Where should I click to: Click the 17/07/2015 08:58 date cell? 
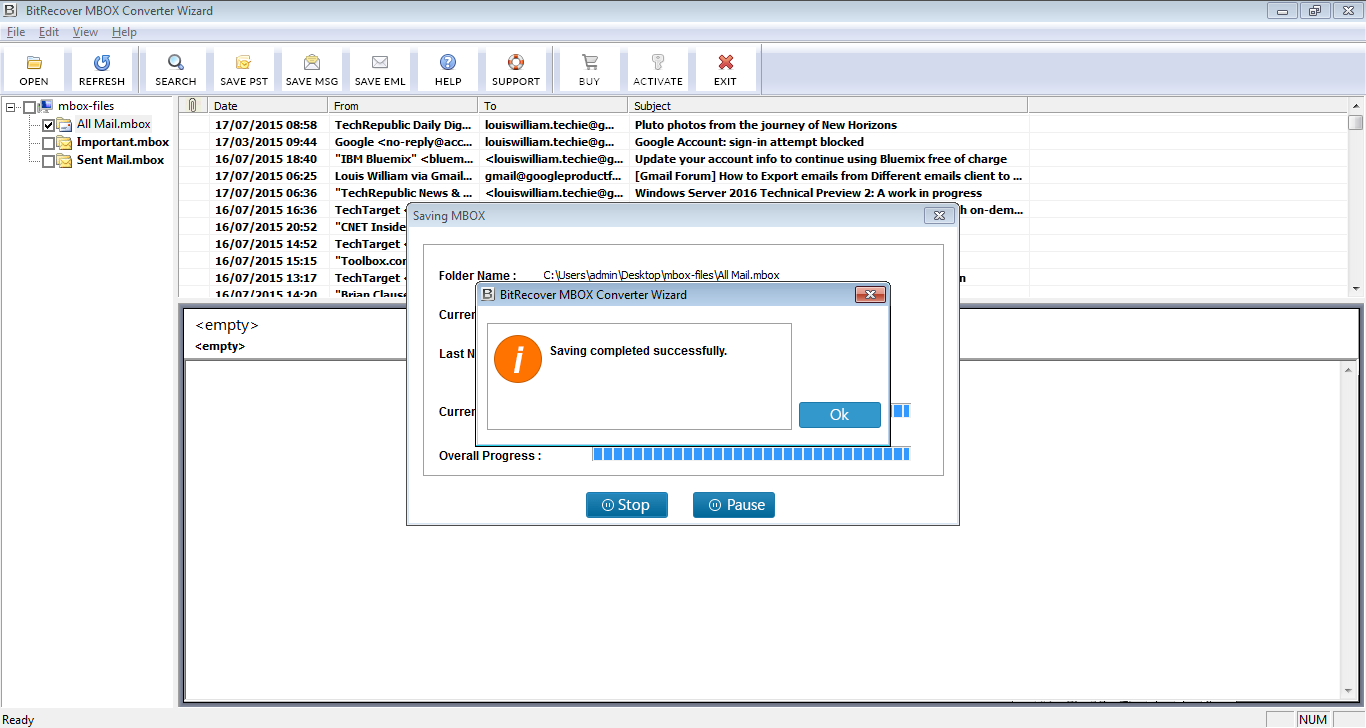[x=266, y=125]
